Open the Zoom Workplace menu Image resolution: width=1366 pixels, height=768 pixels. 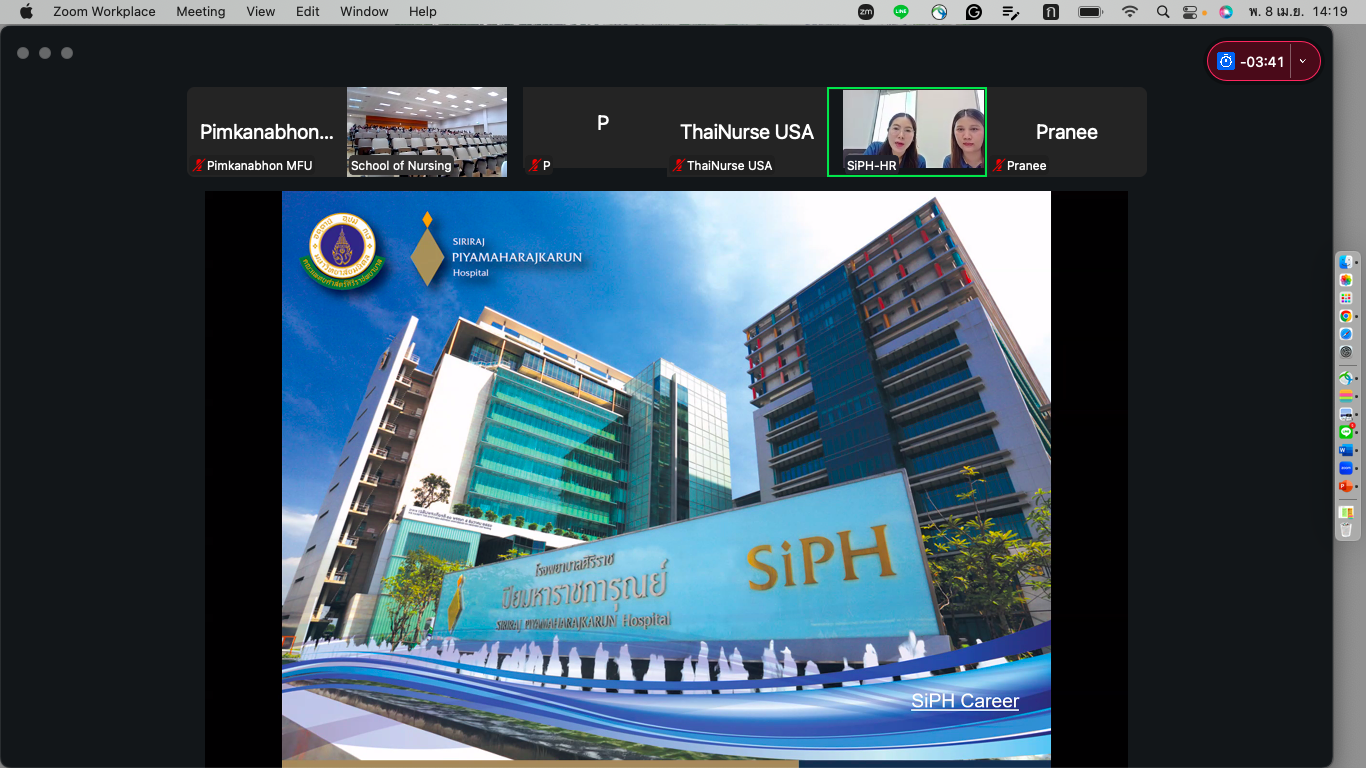point(104,12)
